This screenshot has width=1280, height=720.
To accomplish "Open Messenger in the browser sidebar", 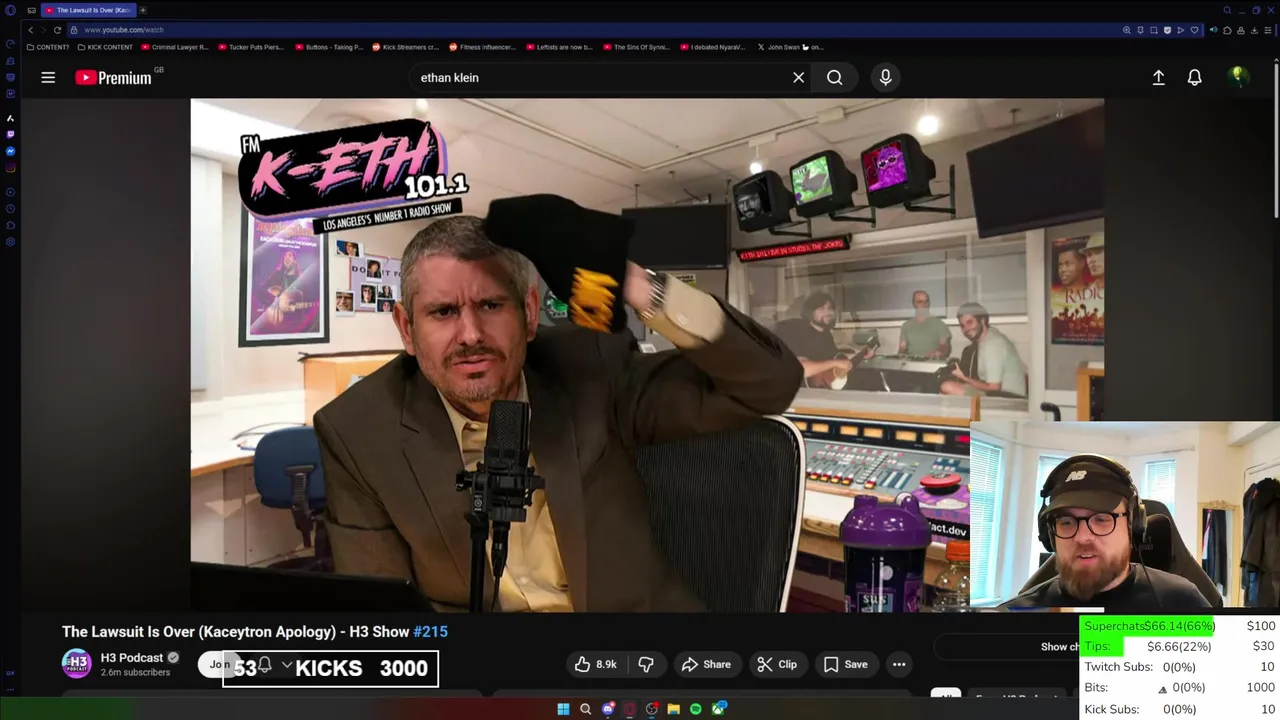I will tap(10, 151).
